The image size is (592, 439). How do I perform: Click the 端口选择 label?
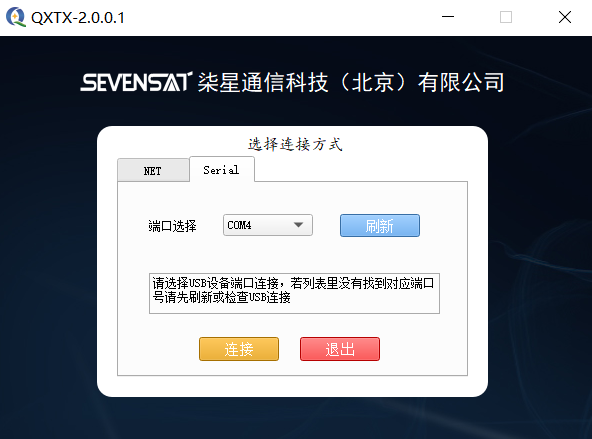172,226
